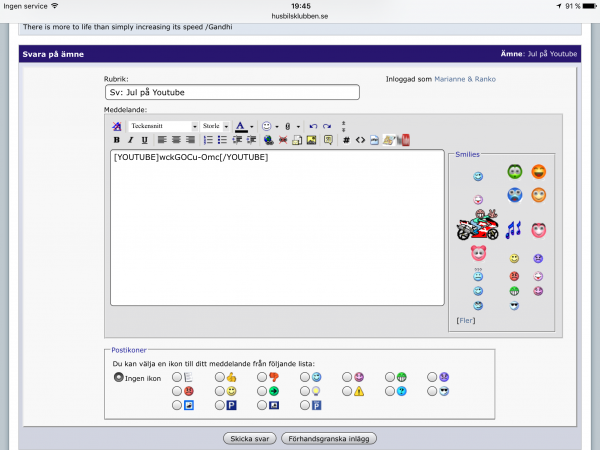
Task: Insert the motorcycle rider smiley
Action: coord(477,226)
